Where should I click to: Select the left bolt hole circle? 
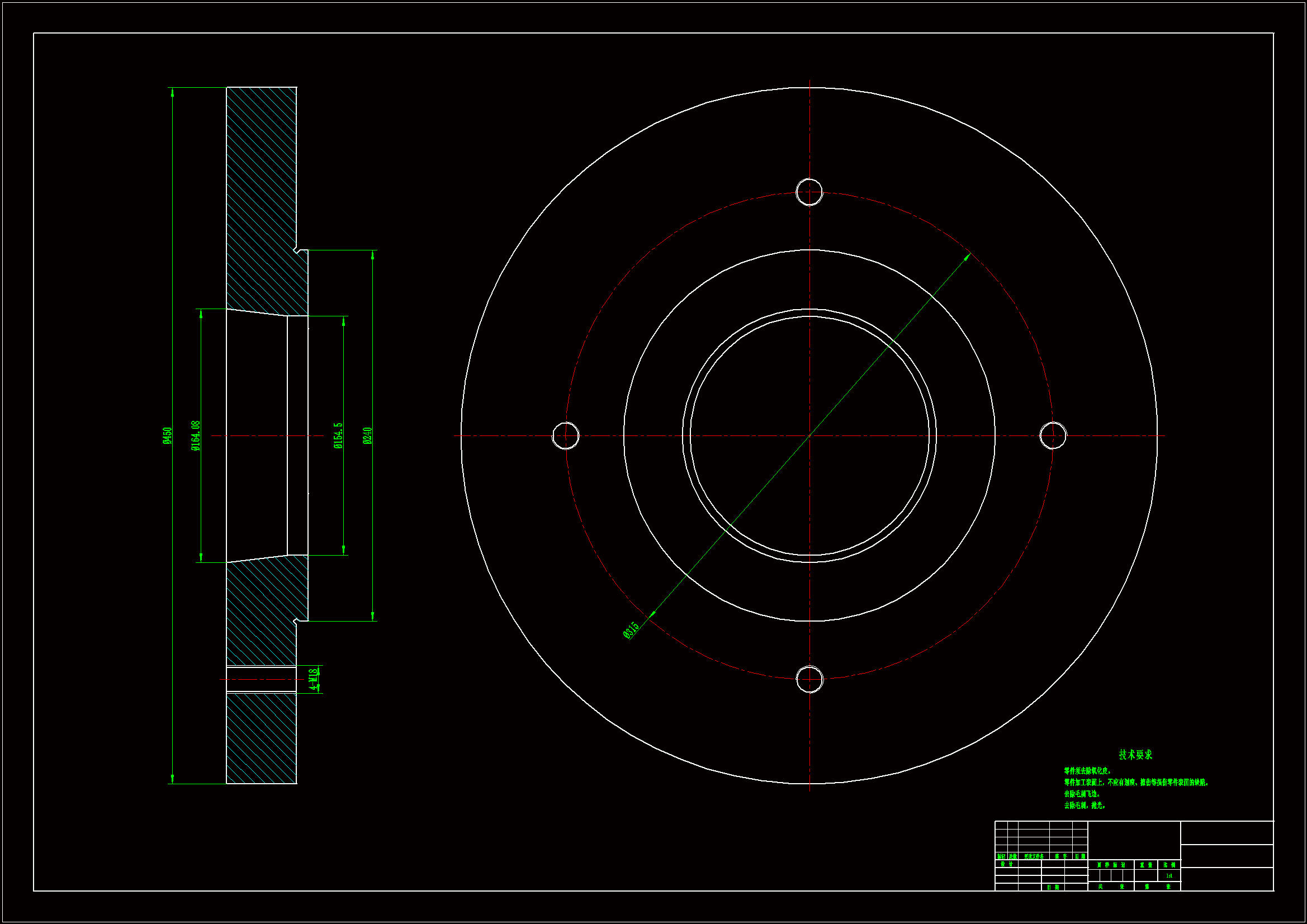566,435
